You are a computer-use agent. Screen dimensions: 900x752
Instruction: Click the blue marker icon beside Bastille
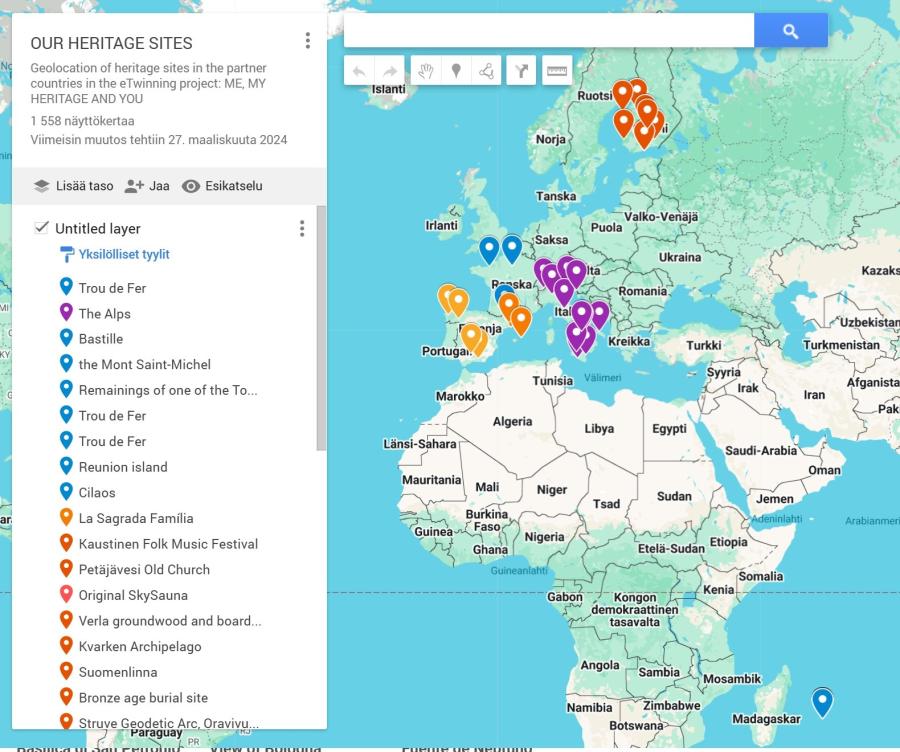coord(66,338)
